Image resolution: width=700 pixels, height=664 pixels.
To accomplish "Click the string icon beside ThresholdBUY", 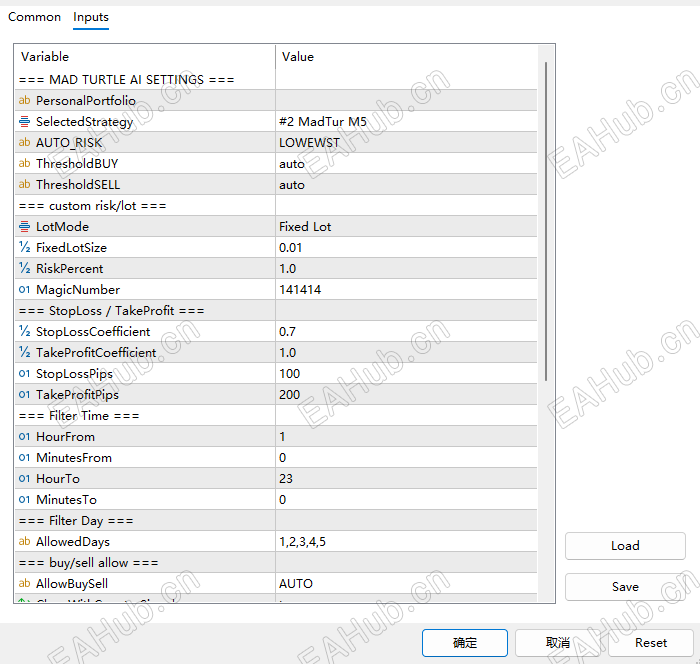I will click(25, 163).
